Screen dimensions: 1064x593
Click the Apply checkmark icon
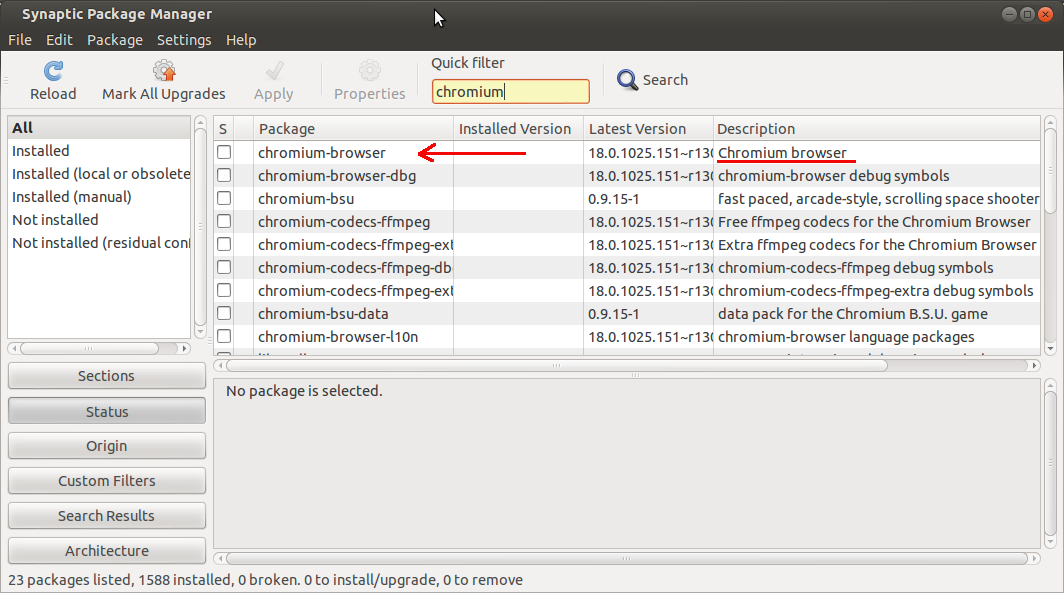pos(273,71)
